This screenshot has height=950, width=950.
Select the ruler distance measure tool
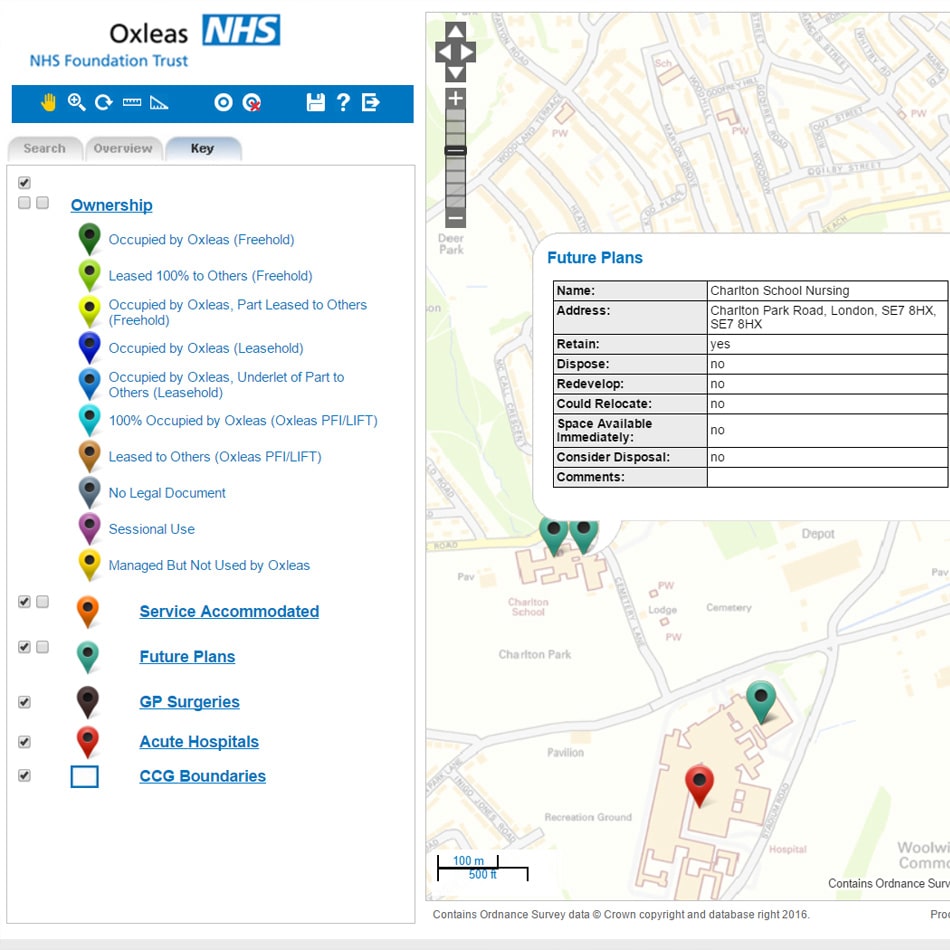[x=131, y=102]
